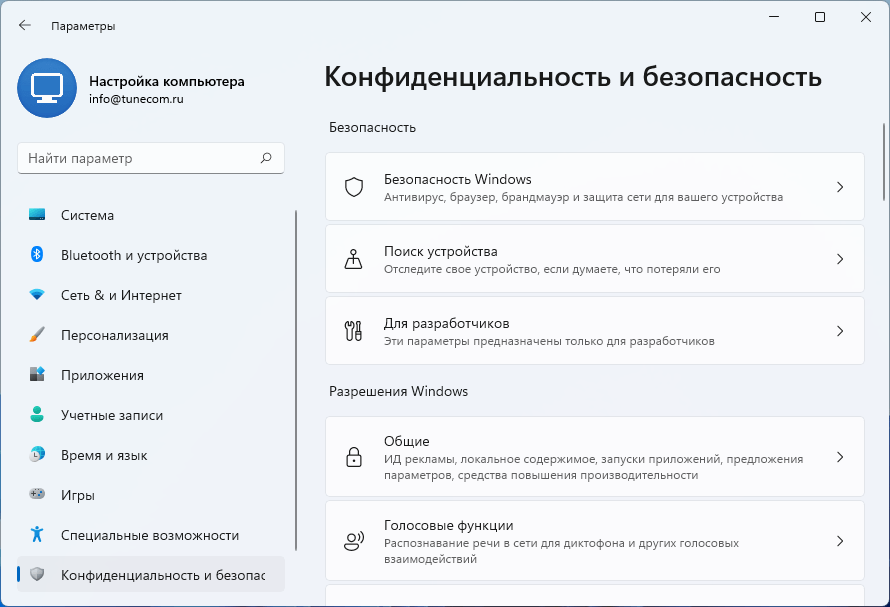
Task: Click the main content vertical scrollbar
Action: (x=883, y=162)
